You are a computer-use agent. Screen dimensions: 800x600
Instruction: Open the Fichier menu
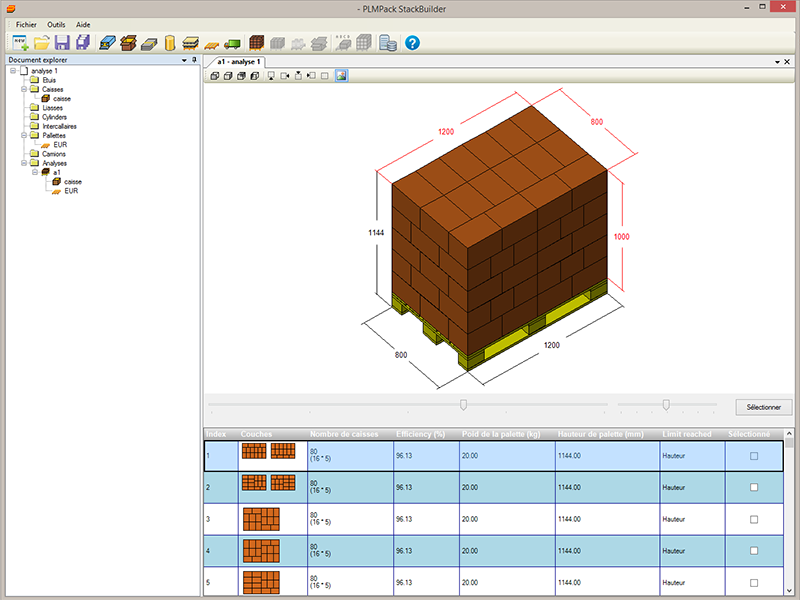26,24
